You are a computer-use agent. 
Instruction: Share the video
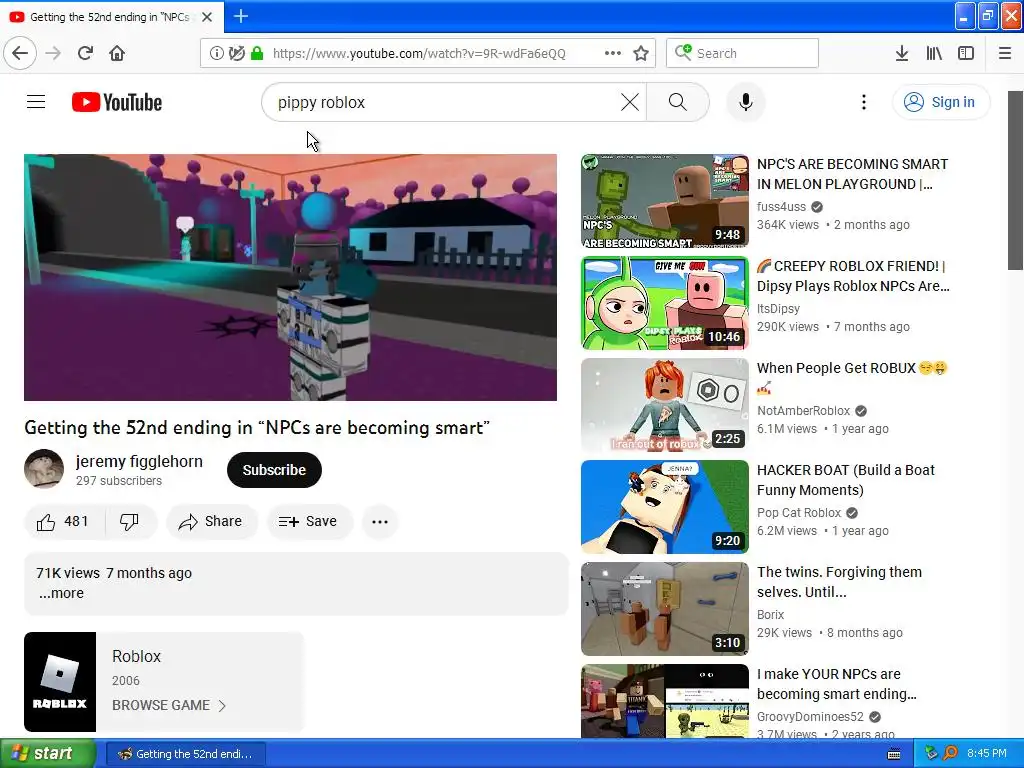coord(212,521)
